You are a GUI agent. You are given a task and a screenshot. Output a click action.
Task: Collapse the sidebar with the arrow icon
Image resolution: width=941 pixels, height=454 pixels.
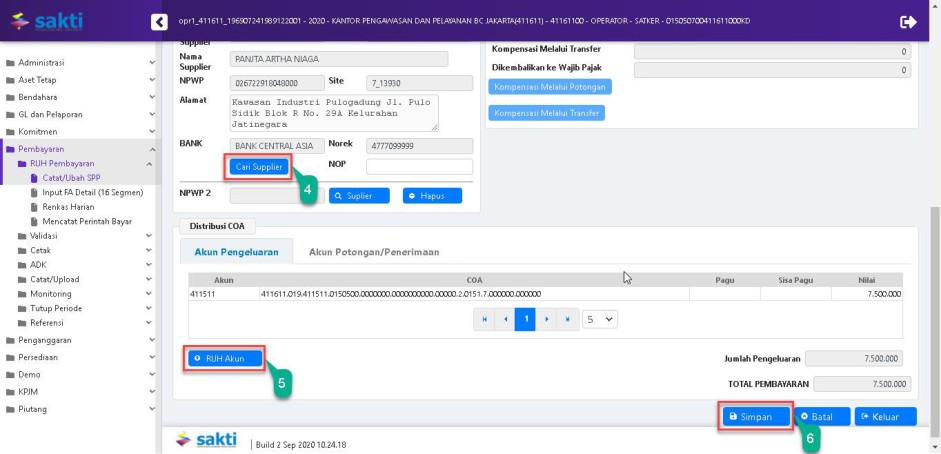[x=159, y=21]
